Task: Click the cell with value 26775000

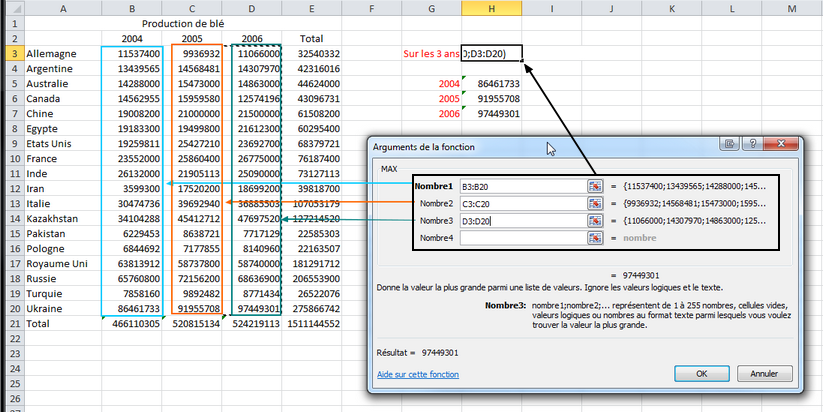Action: point(252,159)
